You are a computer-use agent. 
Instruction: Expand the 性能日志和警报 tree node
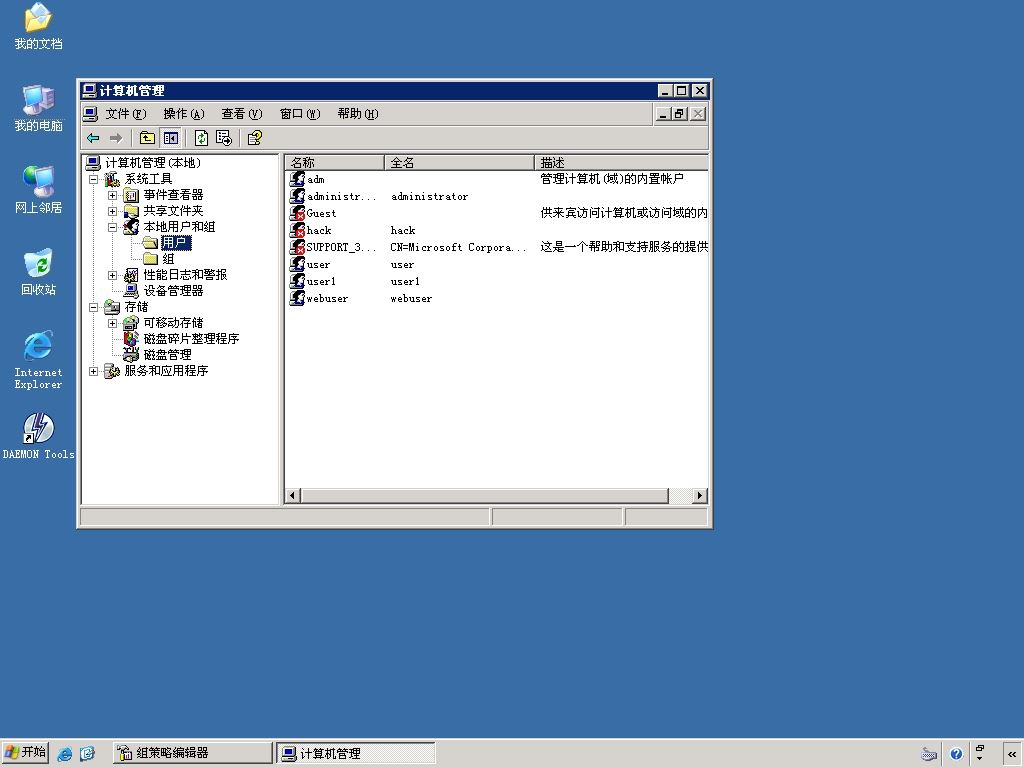tap(112, 275)
